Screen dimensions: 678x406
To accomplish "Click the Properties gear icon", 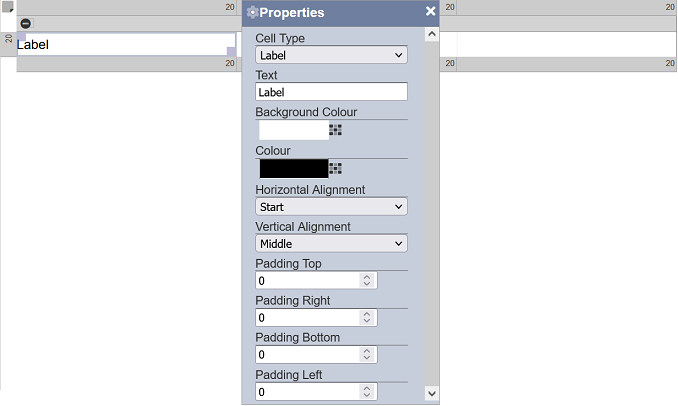I will (253, 12).
